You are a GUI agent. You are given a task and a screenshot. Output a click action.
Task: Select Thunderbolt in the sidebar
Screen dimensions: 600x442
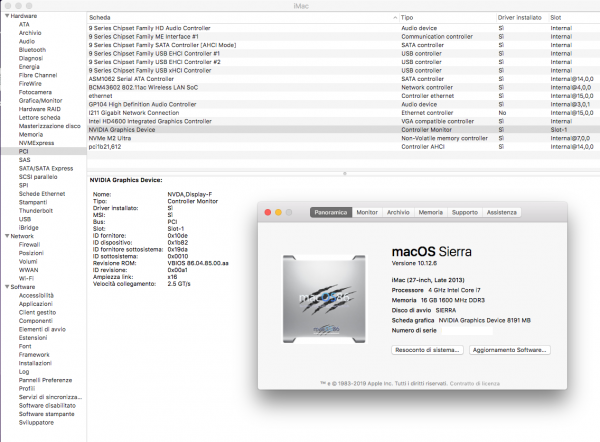point(36,210)
